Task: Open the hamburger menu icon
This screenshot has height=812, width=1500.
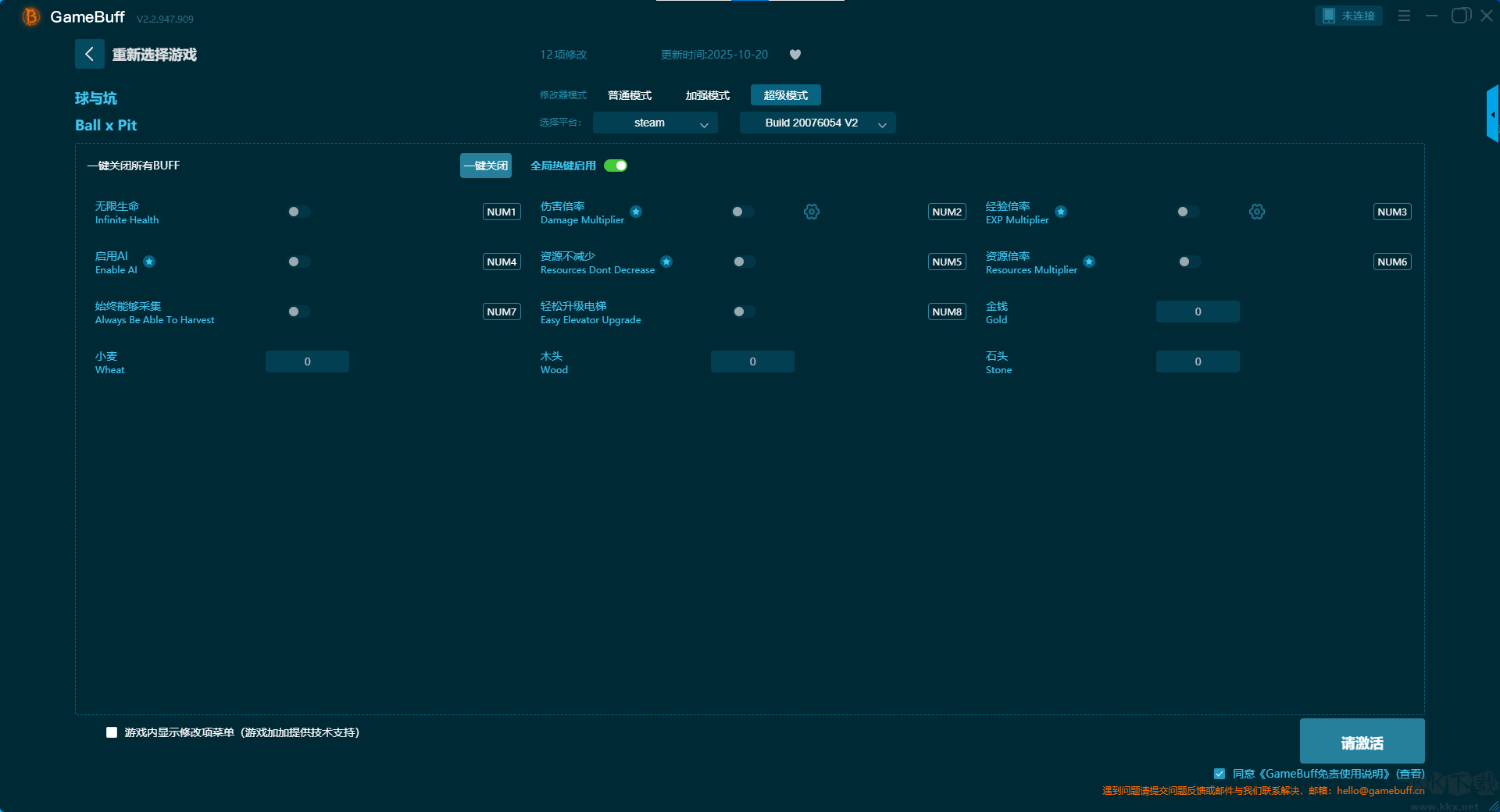Action: (x=1404, y=16)
